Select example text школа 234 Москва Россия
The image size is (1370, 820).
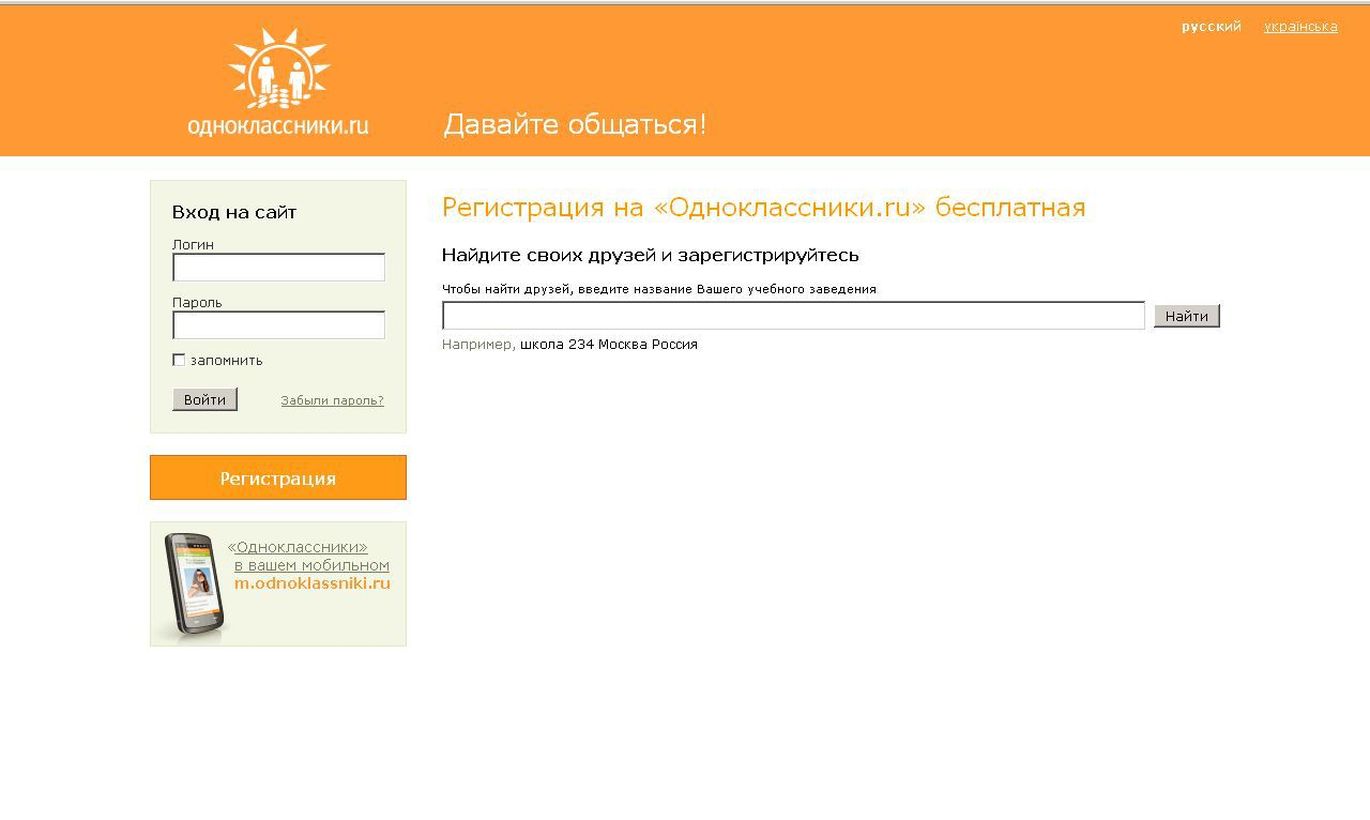click(x=609, y=344)
